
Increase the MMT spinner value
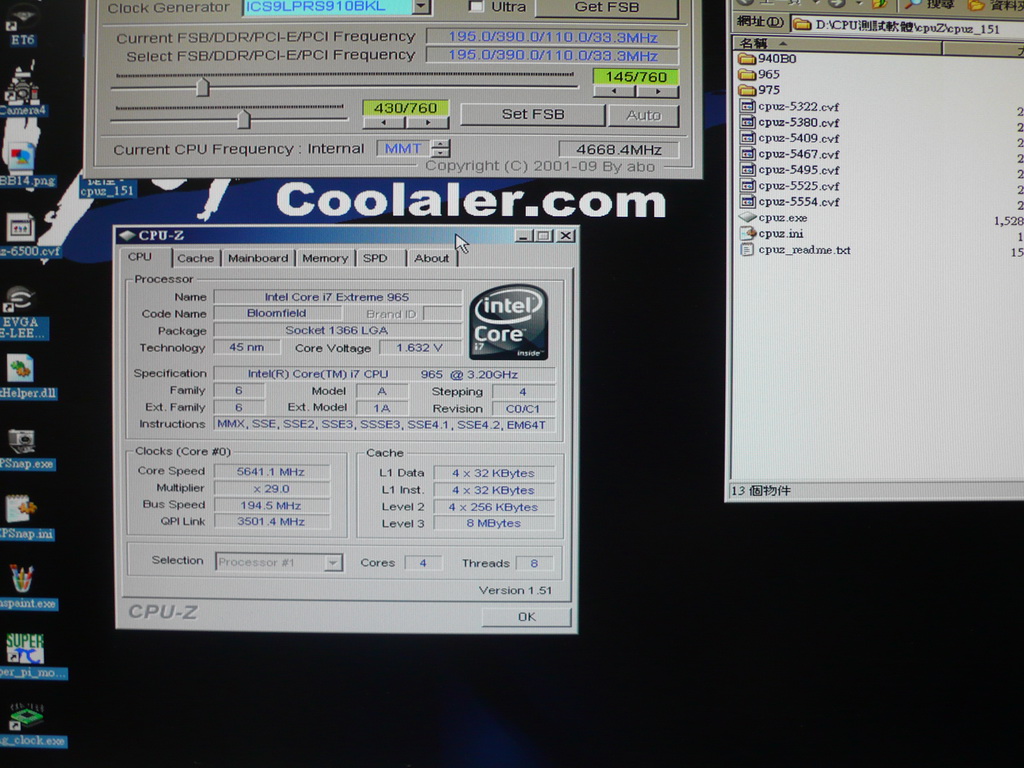[442, 144]
